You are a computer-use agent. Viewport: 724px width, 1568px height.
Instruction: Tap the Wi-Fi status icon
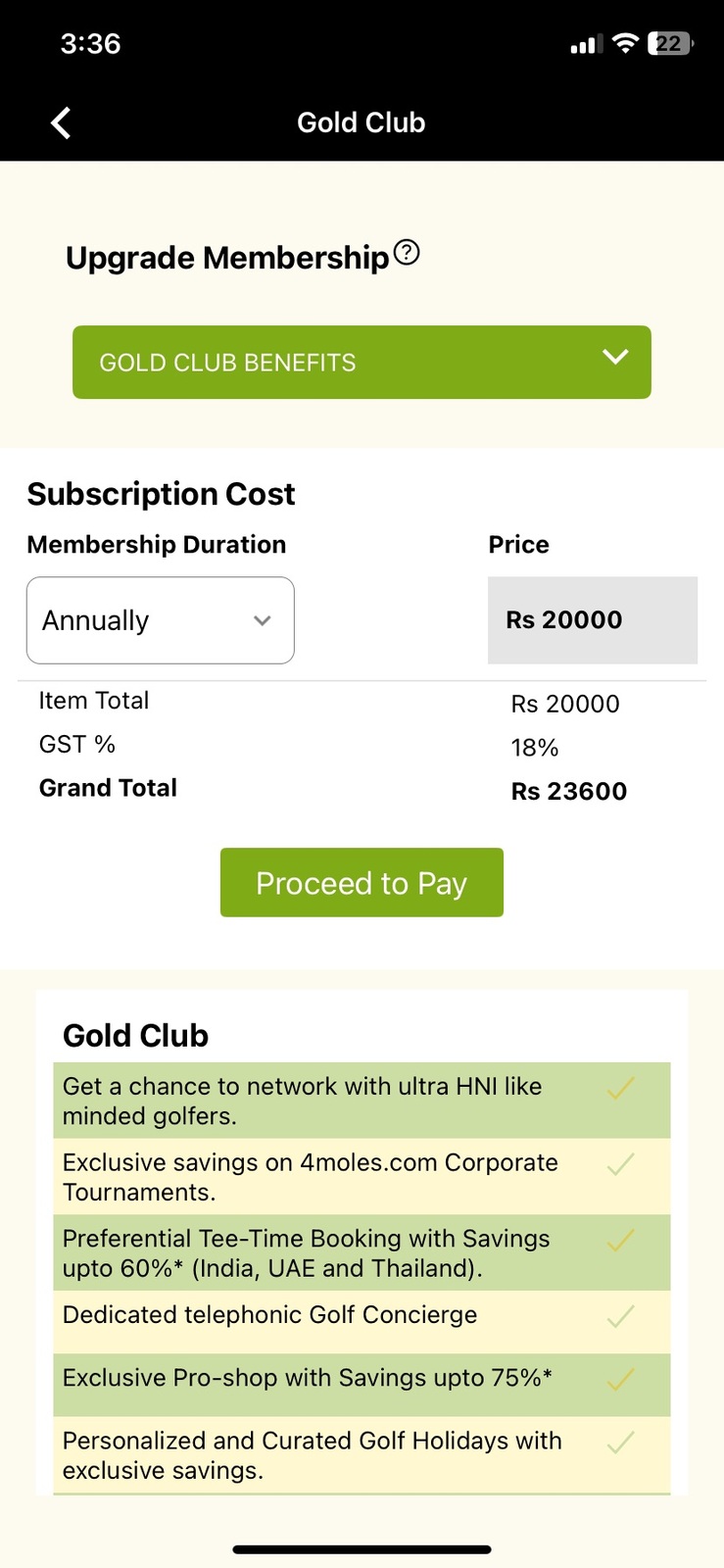[x=624, y=43]
